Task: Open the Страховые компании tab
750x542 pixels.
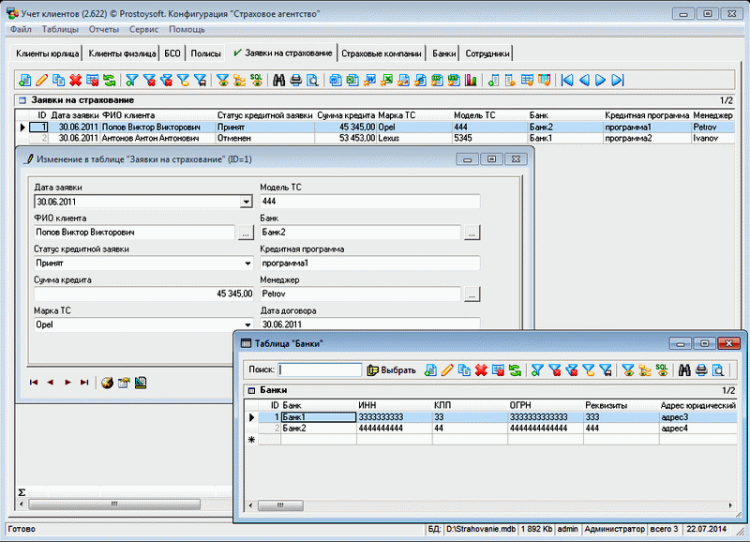Action: pyautogui.click(x=381, y=53)
